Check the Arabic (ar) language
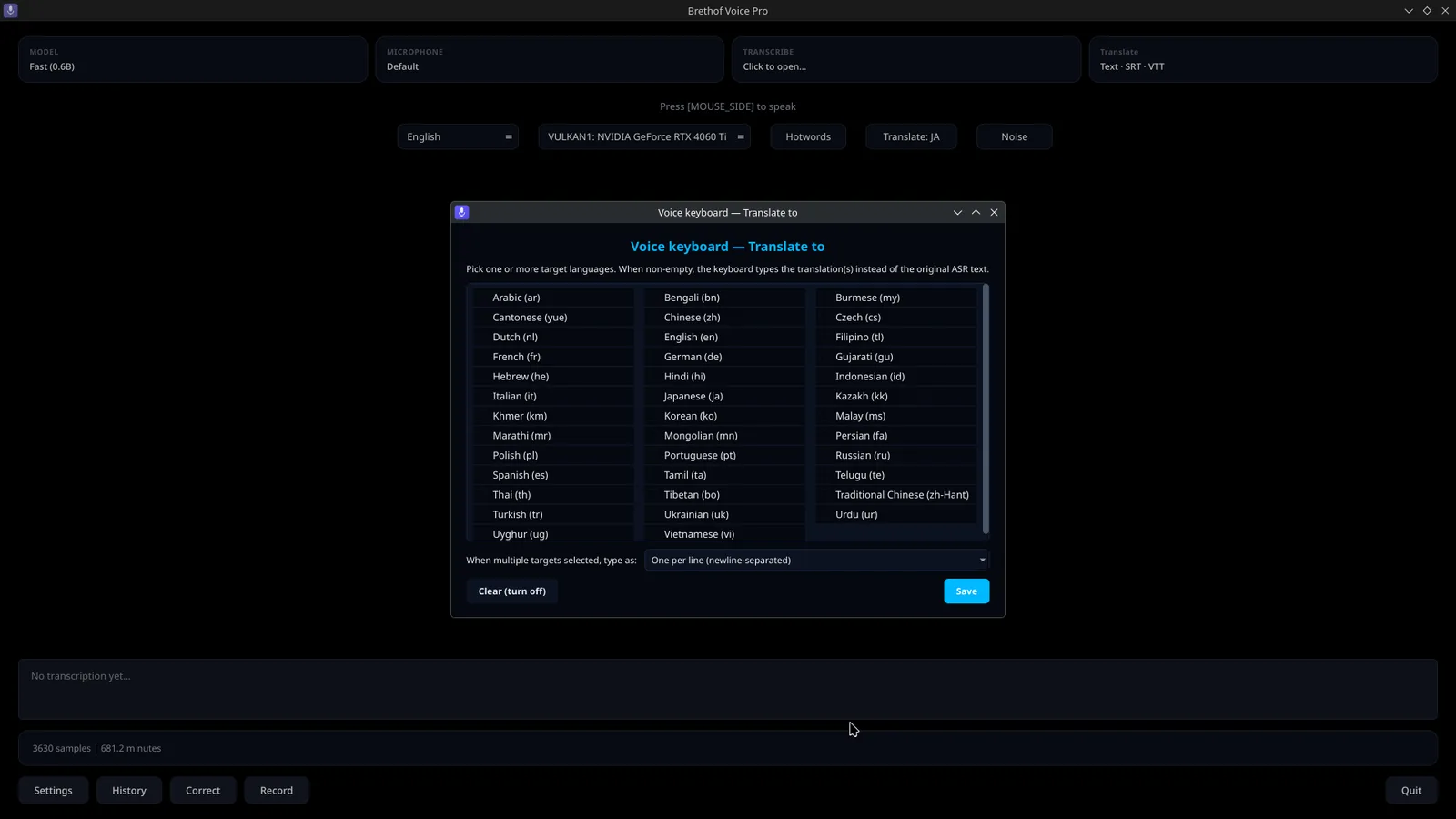The image size is (1456, 819). [x=553, y=298]
